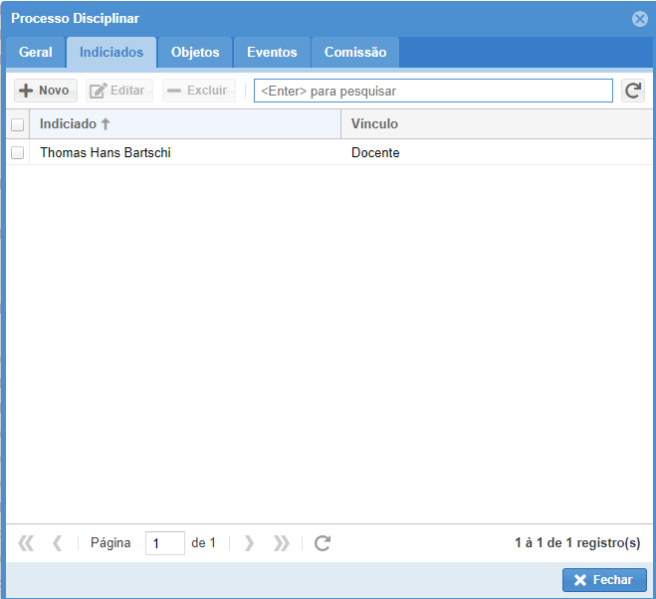Screen dimensions: 656x599
Task: Close the Processo Disciplinar dialog
Action: pos(639,19)
